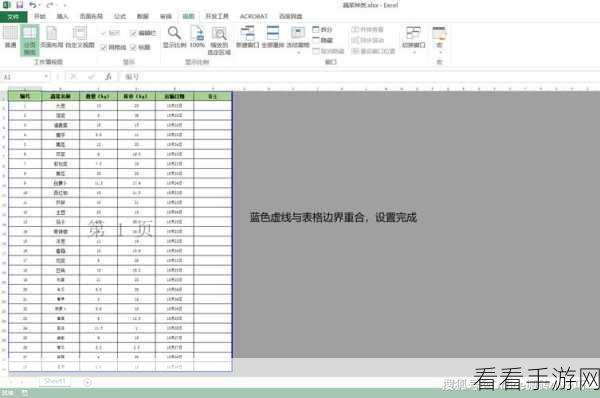Toggle the Headings (标题) checkbox
Screen dimensions: 600x398
pyautogui.click(x=140, y=47)
